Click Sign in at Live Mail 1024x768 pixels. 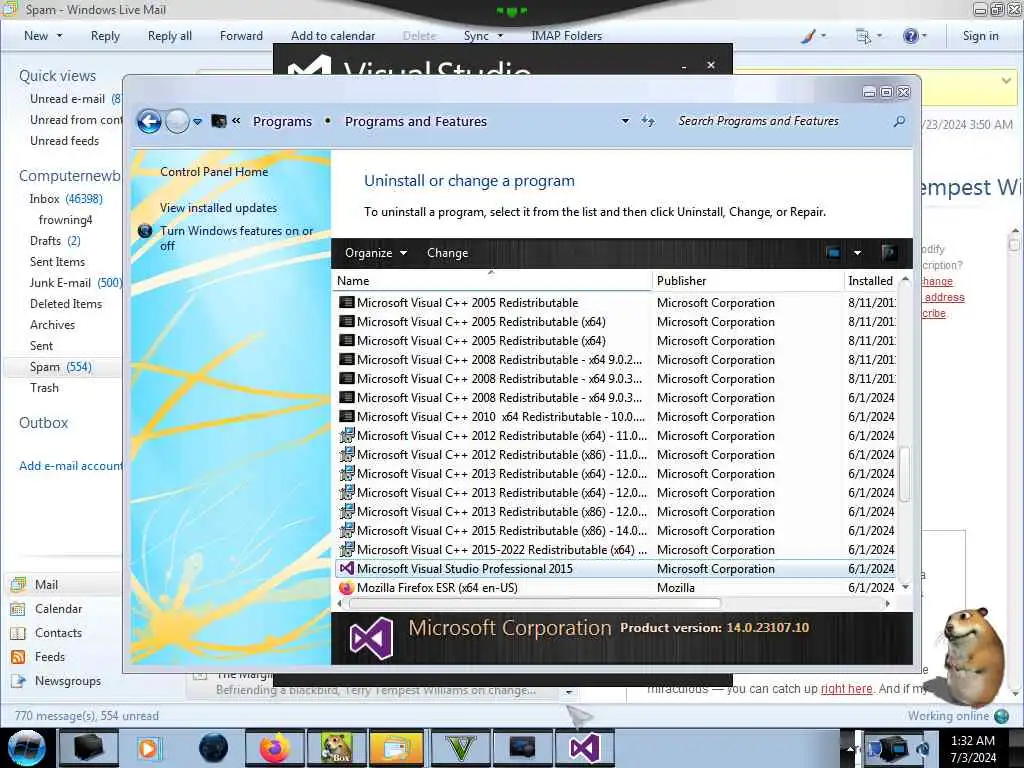click(980, 36)
